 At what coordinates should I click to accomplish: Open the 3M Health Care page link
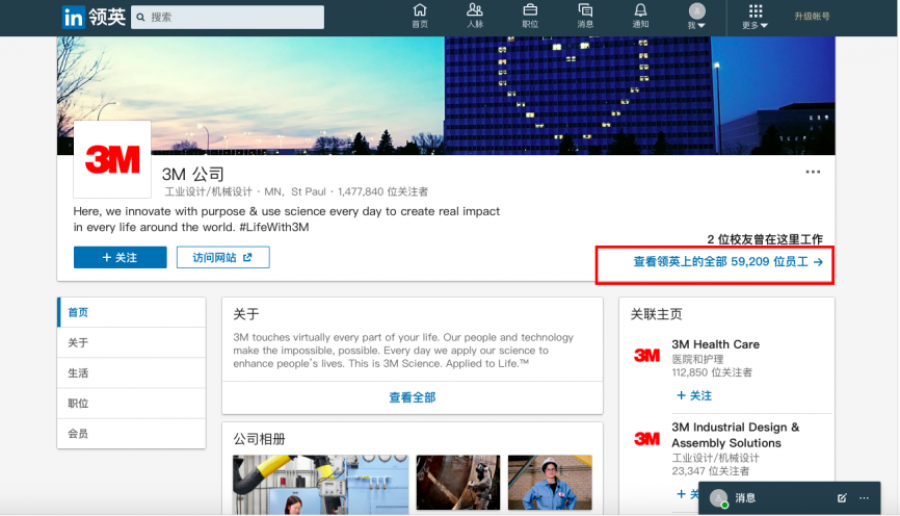pos(715,344)
